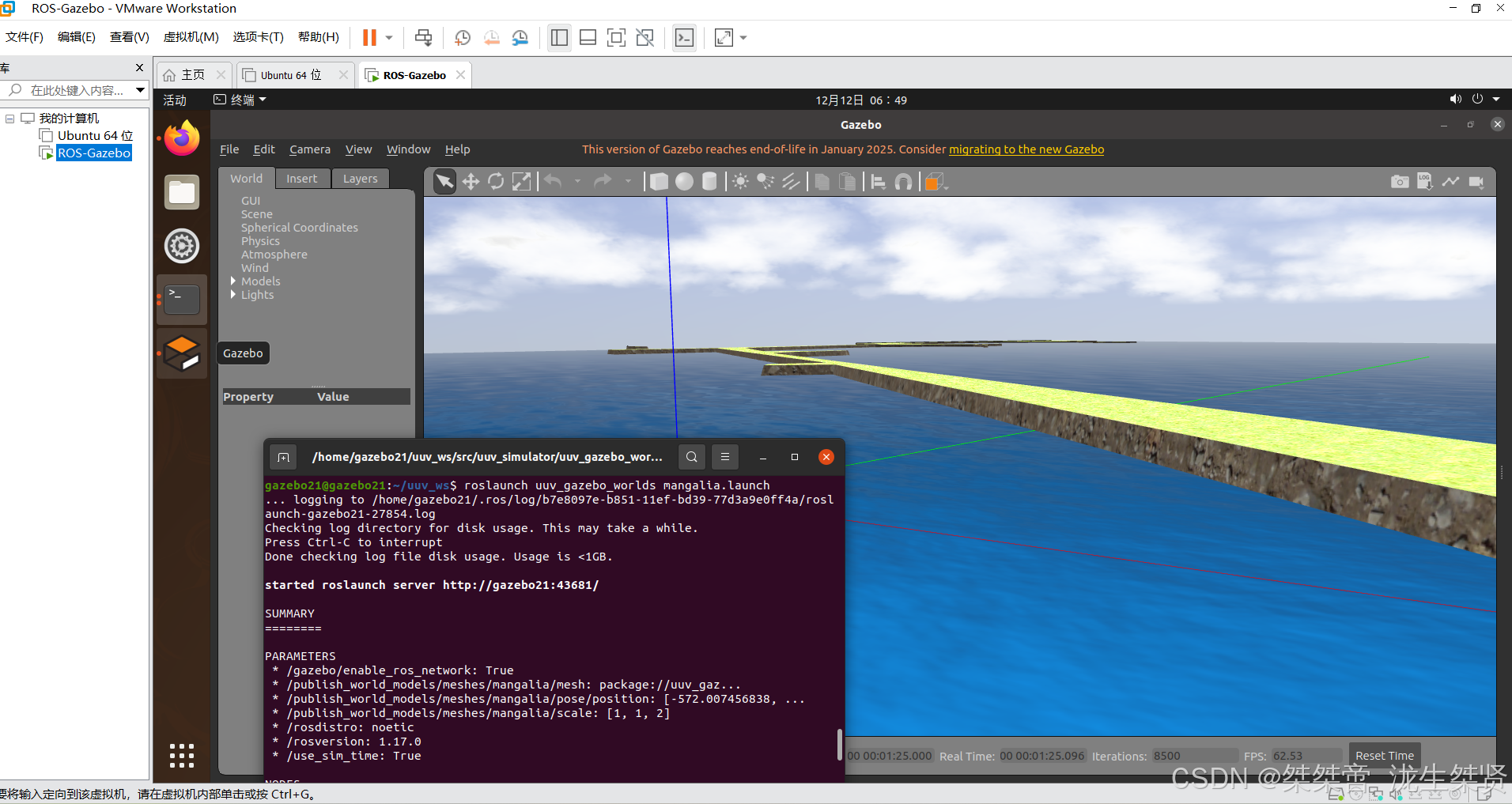1512x804 pixels.
Task: Open VMware snapshot manager icon
Action: click(x=520, y=37)
